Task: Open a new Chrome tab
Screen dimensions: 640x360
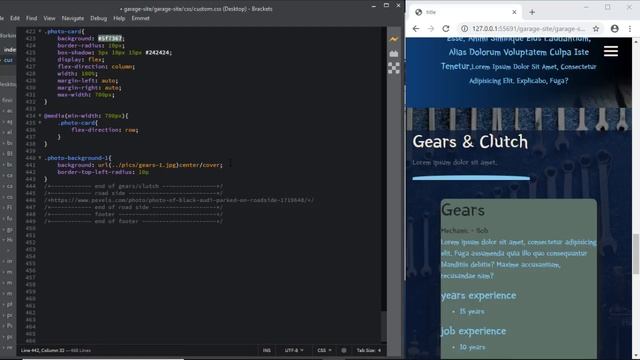Action: (532, 12)
